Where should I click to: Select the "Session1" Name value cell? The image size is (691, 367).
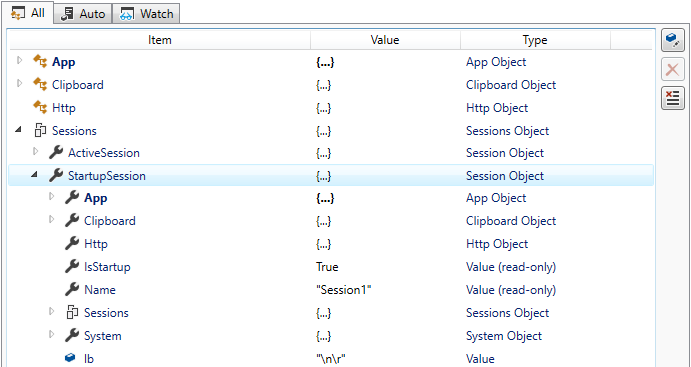tap(344, 290)
